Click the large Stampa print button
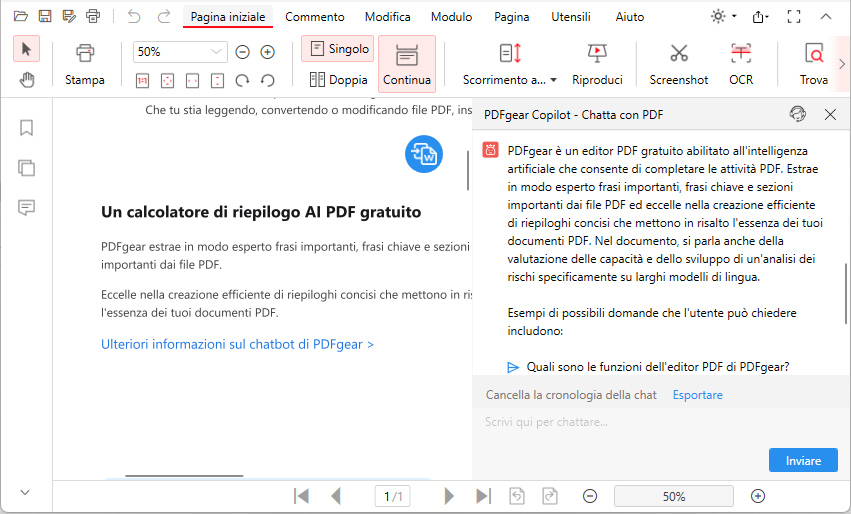Image resolution: width=851 pixels, height=514 pixels. point(85,64)
